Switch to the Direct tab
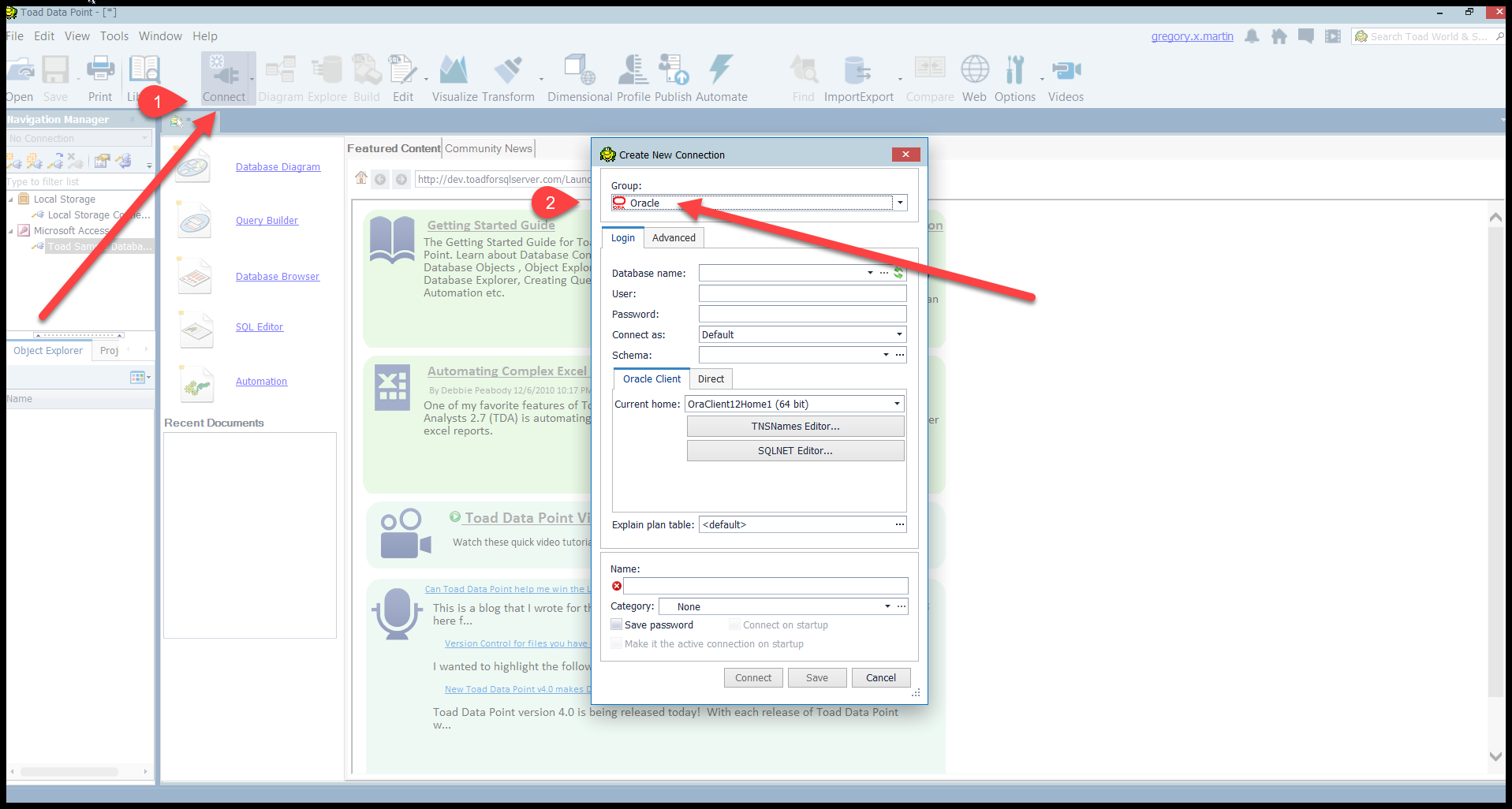 pos(711,378)
